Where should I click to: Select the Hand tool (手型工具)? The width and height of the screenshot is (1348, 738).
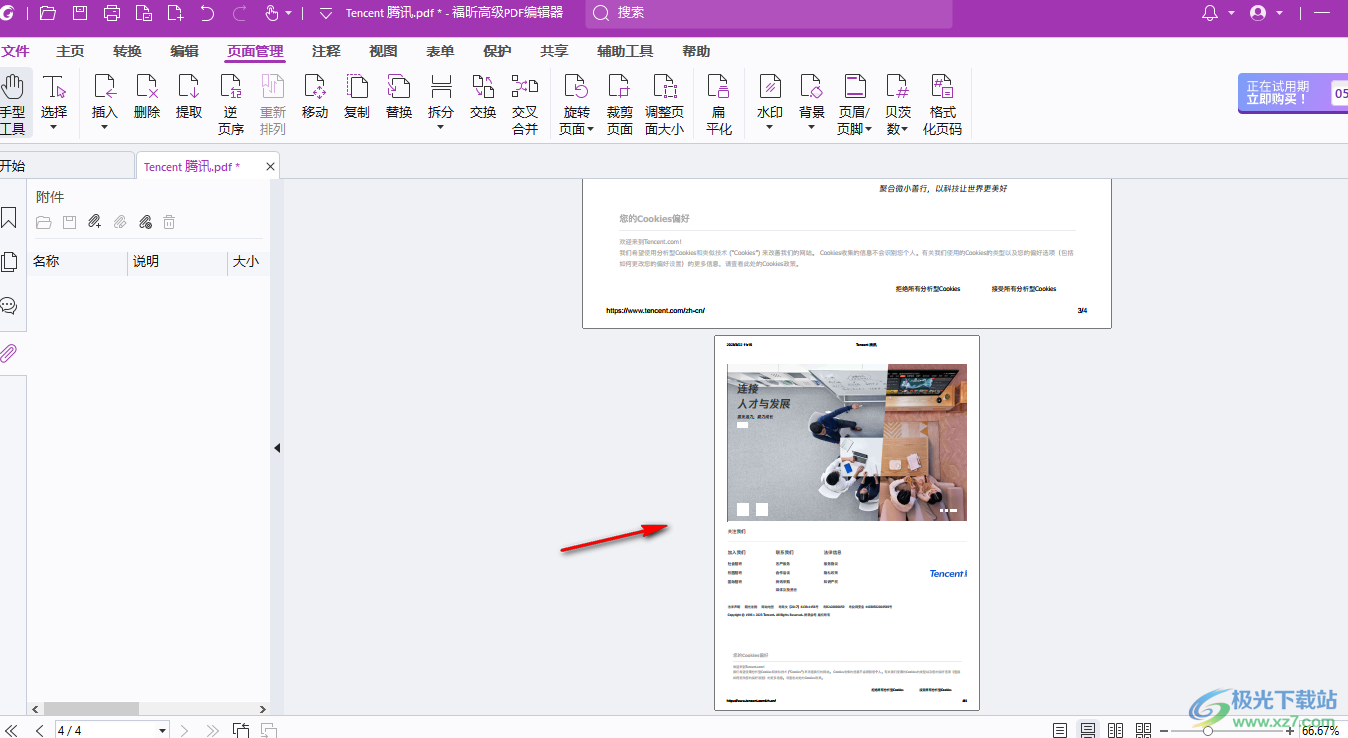click(13, 103)
